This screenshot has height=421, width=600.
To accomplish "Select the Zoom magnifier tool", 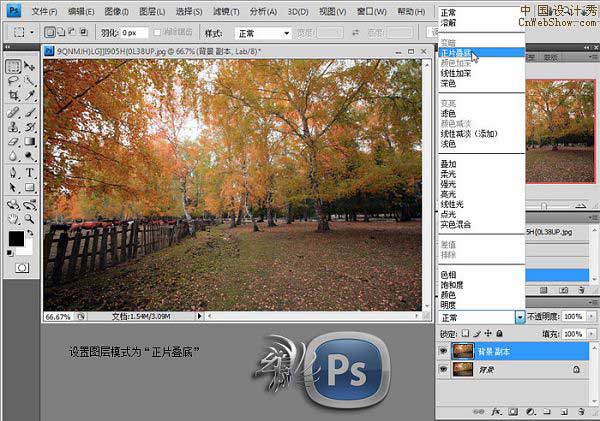I will (x=30, y=217).
